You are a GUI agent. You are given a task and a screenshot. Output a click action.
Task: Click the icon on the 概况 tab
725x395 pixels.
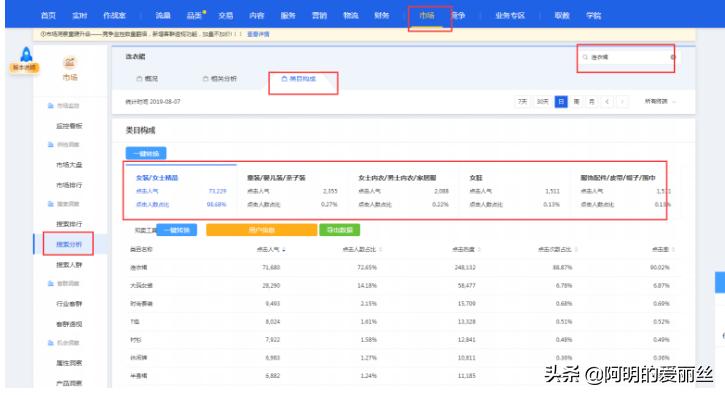point(139,79)
